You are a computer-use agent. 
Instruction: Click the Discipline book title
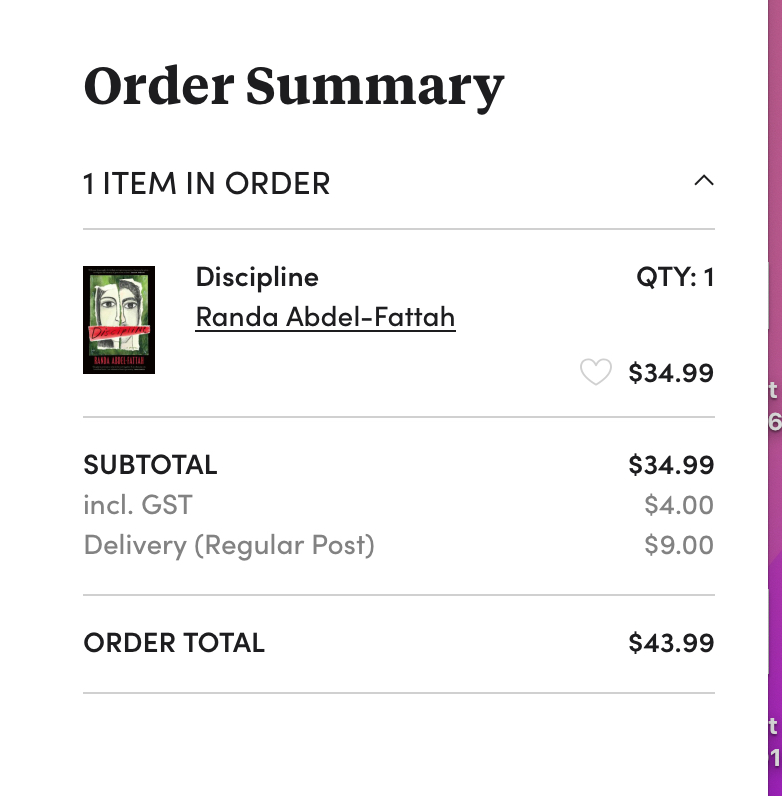[x=257, y=277]
